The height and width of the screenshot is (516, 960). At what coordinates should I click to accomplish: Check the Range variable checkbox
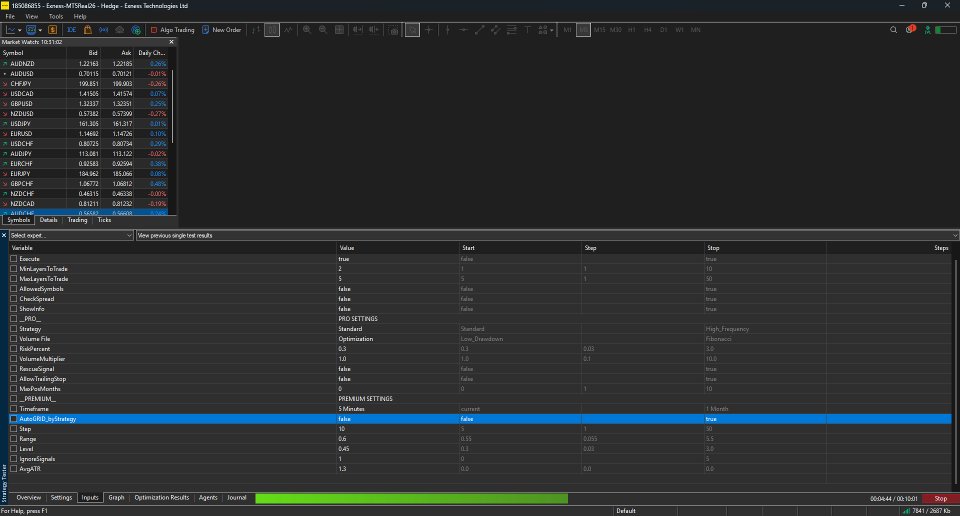[x=13, y=439]
